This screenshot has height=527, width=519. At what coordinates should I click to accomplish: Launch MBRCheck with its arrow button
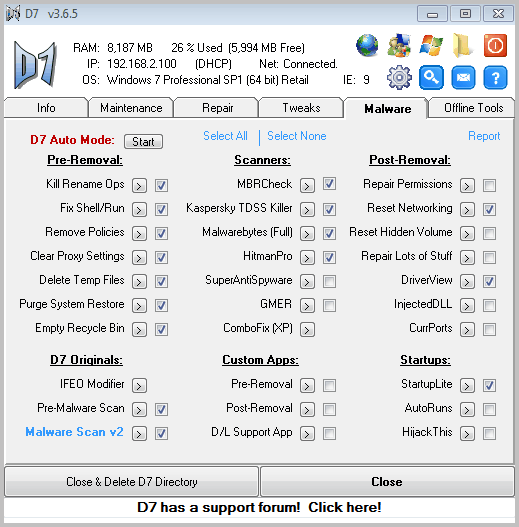tap(307, 185)
